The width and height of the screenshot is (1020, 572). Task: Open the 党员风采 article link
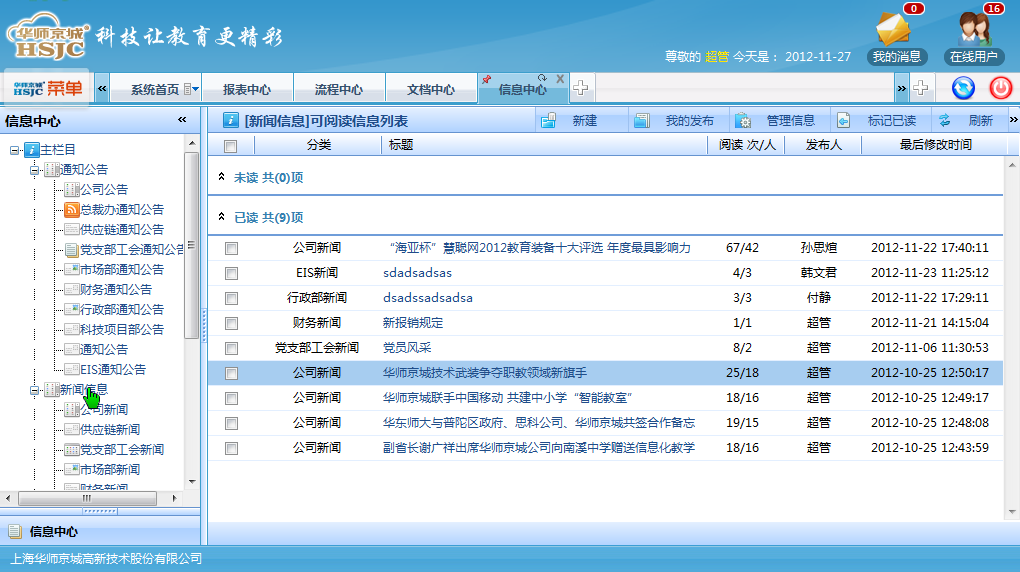pyautogui.click(x=407, y=347)
